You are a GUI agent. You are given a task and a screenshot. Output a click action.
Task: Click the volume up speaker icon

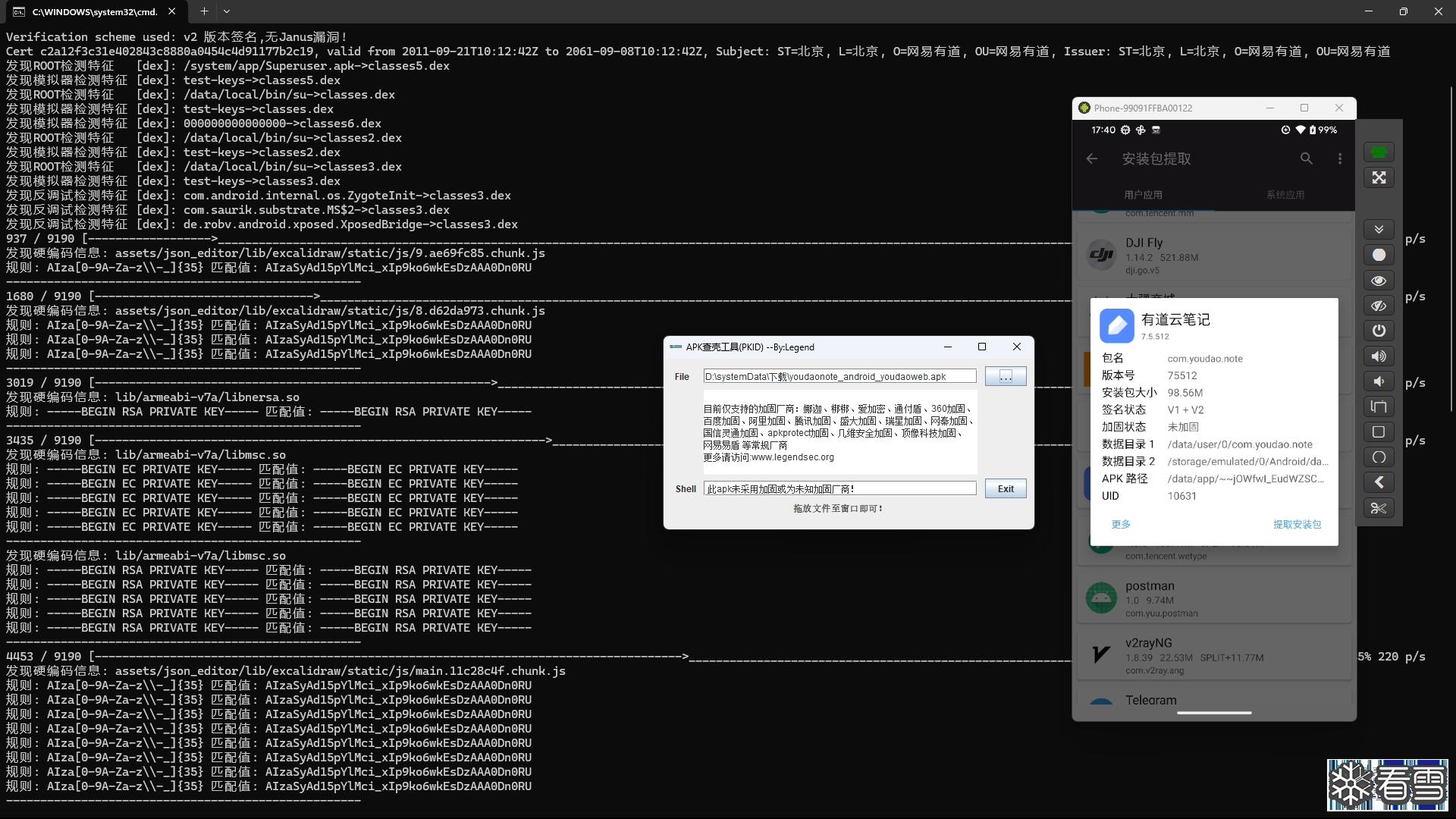pyautogui.click(x=1379, y=356)
